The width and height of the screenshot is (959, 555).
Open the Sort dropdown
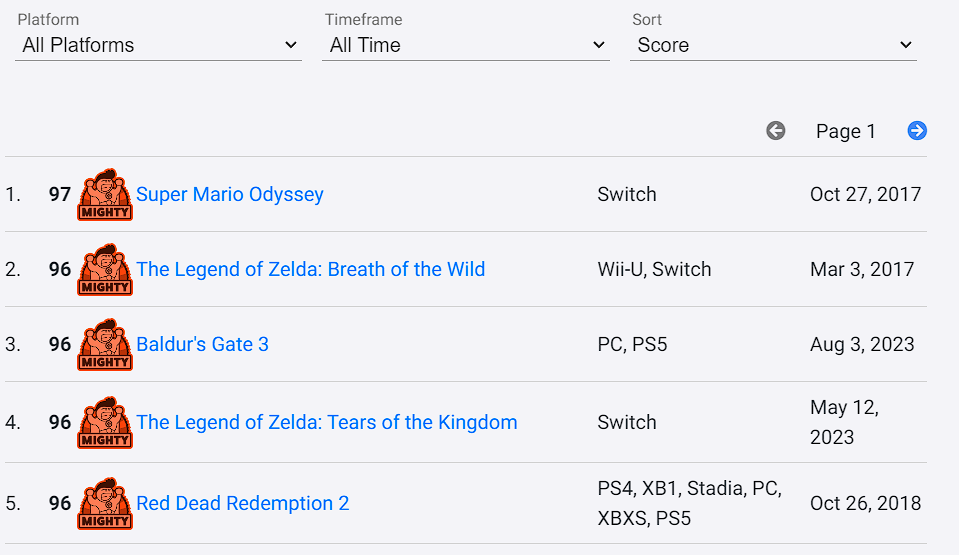coord(773,45)
